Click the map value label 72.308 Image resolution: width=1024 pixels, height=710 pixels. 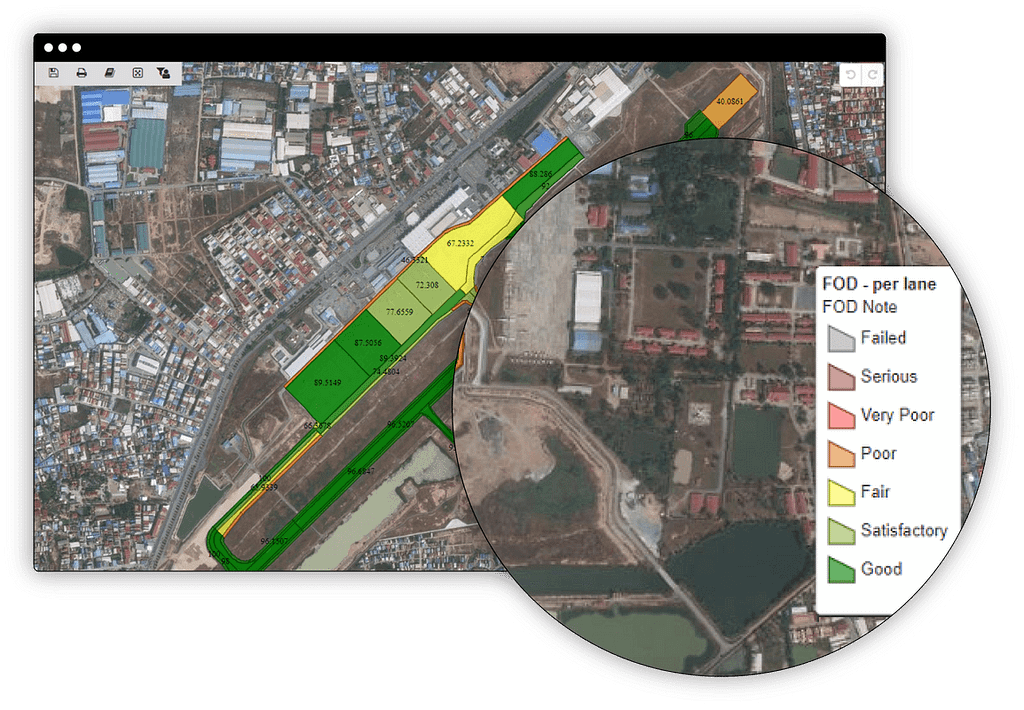pos(427,285)
